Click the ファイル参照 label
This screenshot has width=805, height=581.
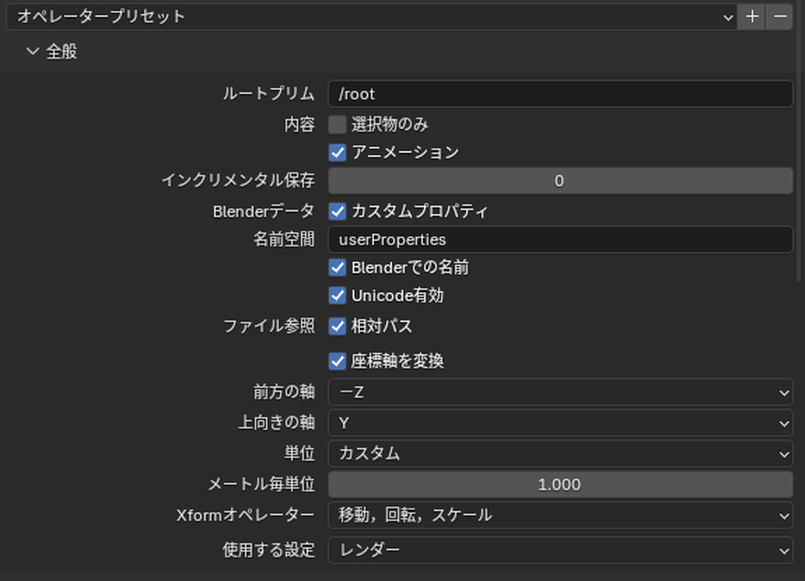(269, 326)
